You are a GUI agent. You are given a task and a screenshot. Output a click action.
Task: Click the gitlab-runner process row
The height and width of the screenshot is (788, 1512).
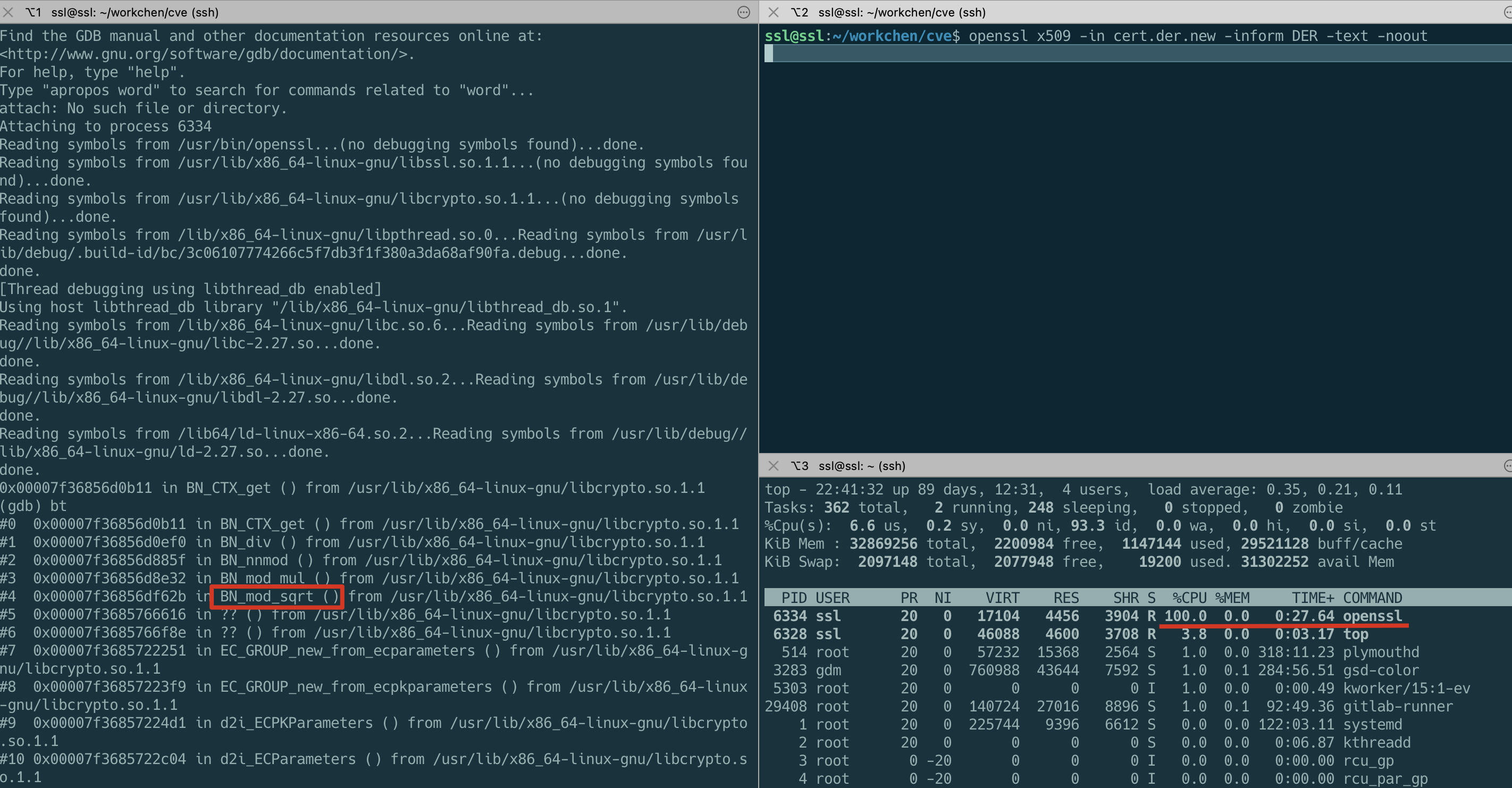pyautogui.click(x=1397, y=706)
